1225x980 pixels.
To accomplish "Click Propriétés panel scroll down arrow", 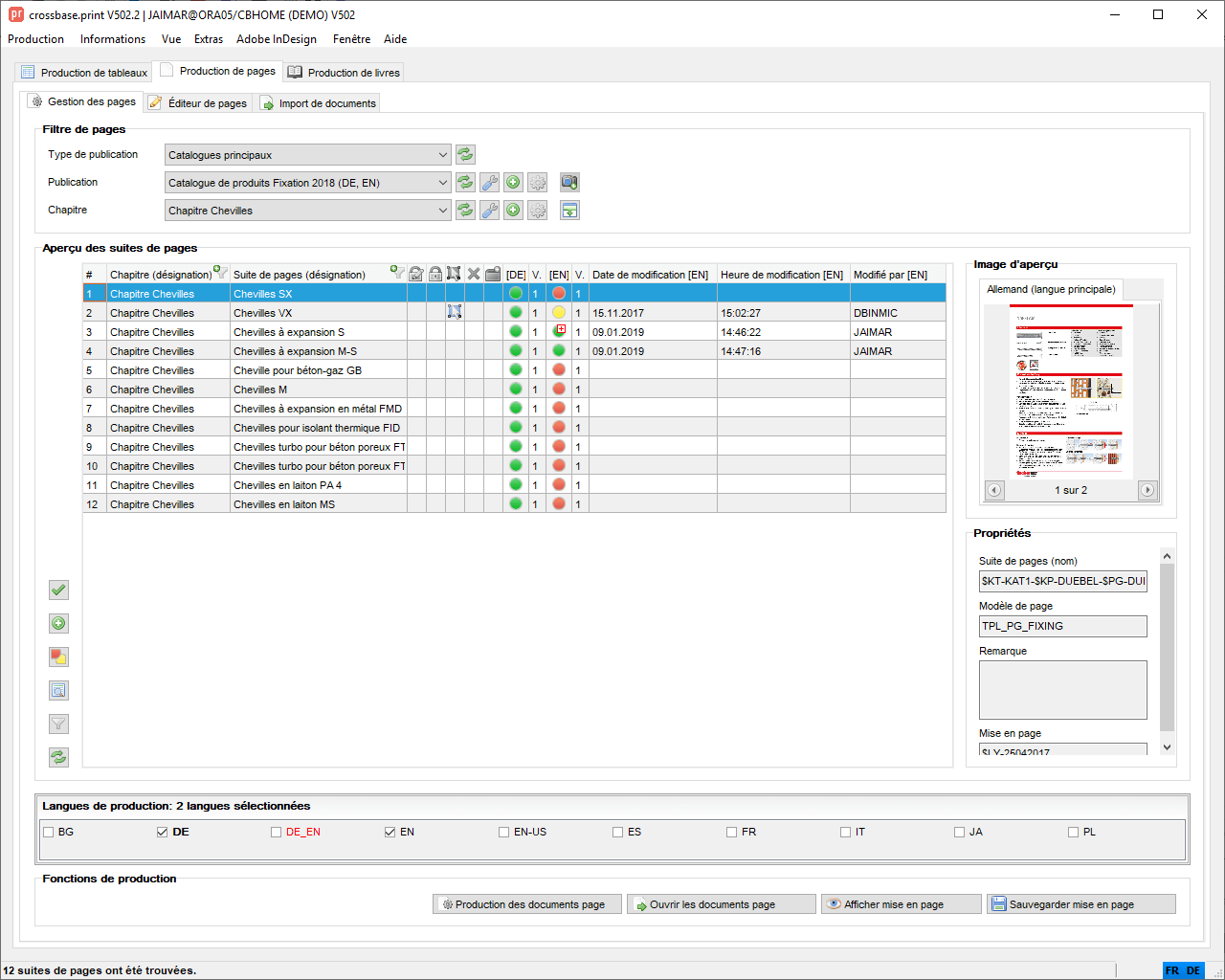I will point(1167,747).
